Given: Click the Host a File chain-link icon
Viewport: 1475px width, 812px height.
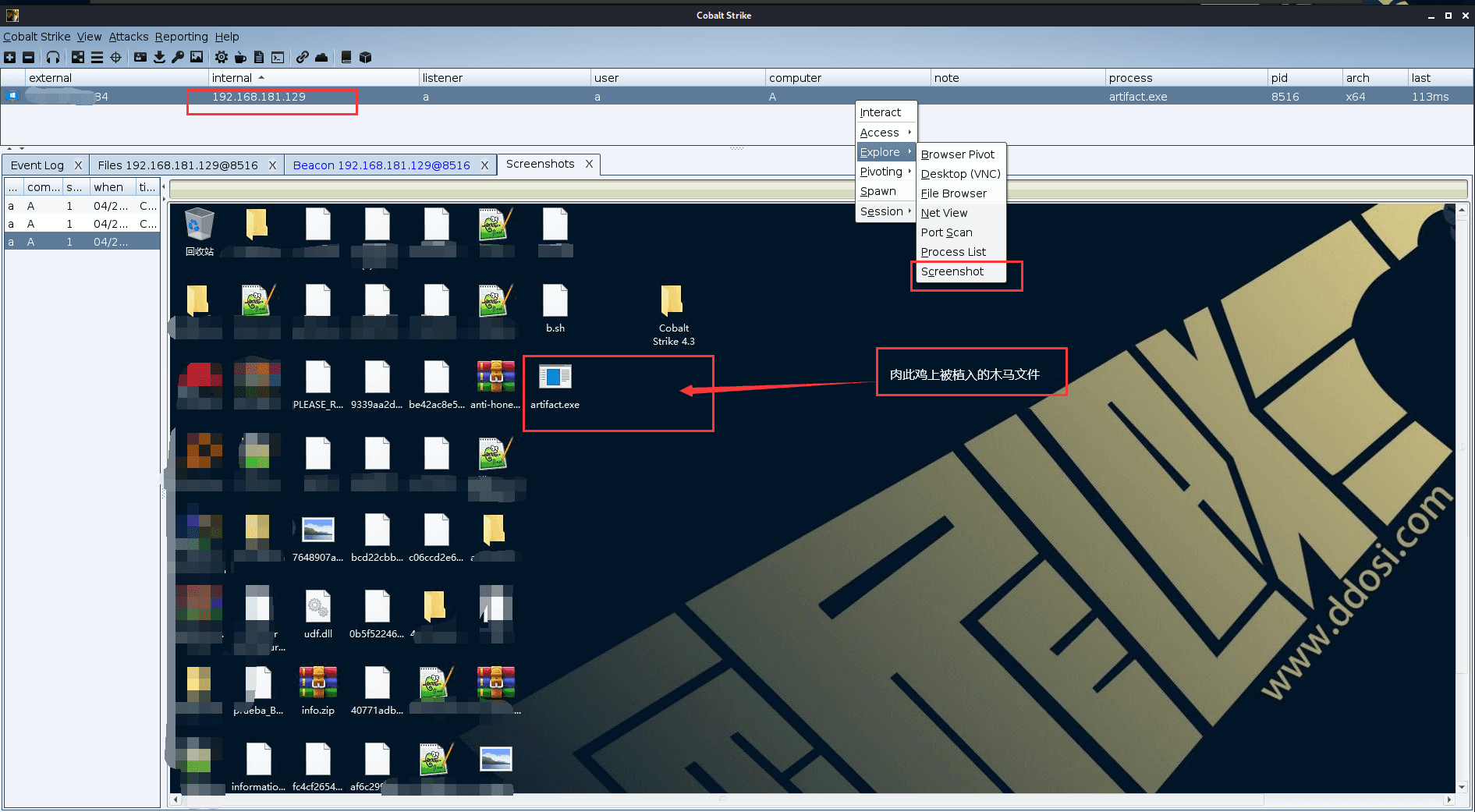Looking at the screenshot, I should [x=302, y=57].
